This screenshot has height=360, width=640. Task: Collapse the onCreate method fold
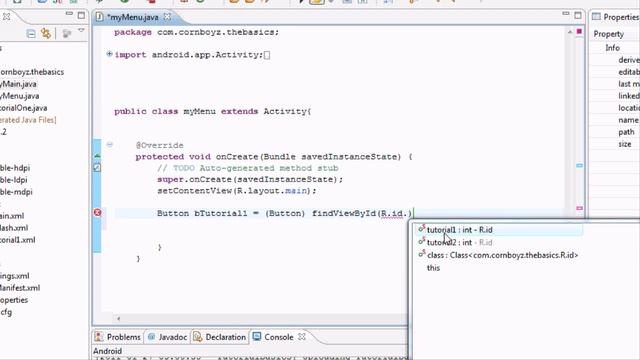point(109,144)
